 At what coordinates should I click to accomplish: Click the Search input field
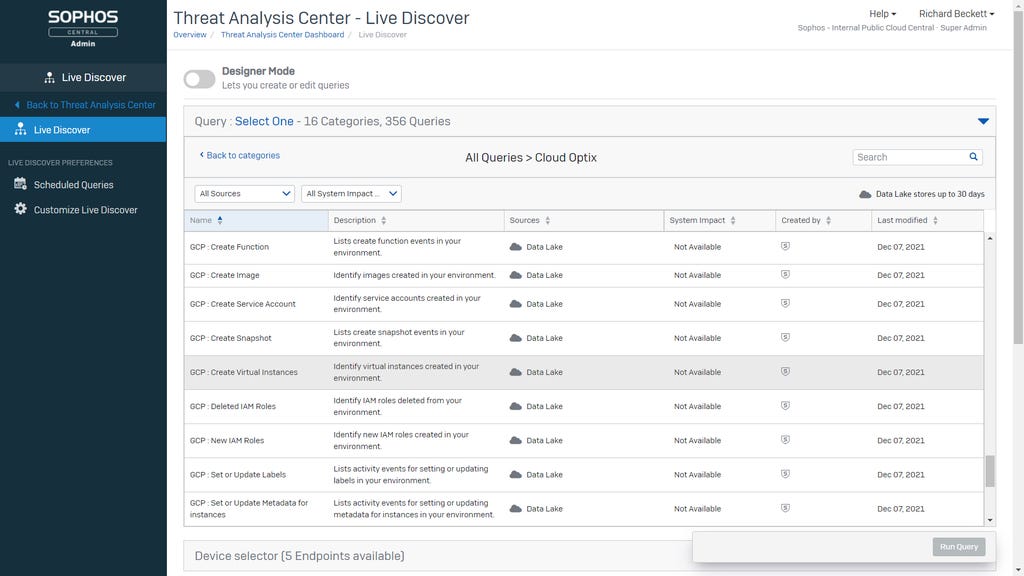(910, 157)
